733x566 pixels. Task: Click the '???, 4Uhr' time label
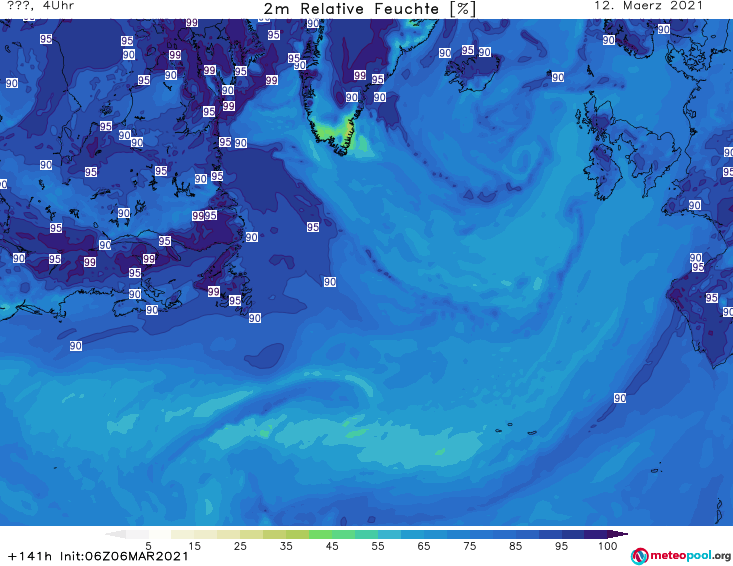41,6
